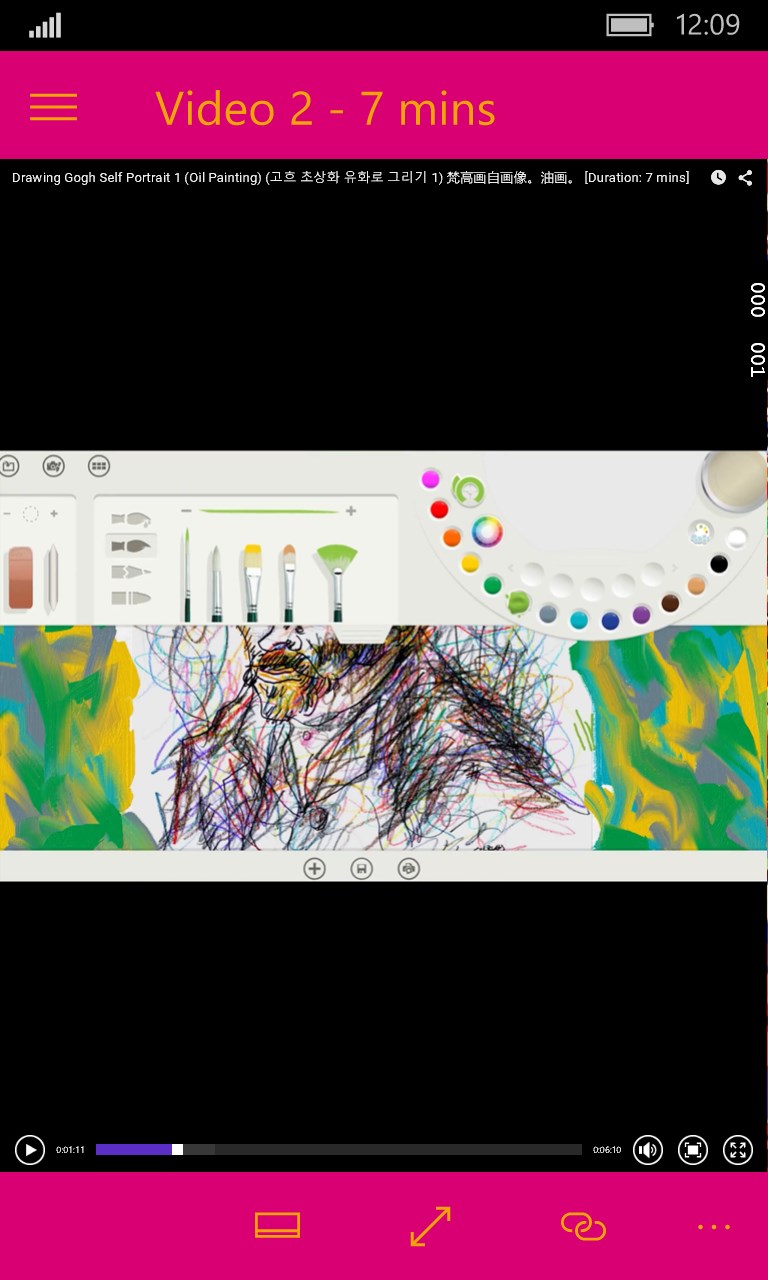Tap the chain link icon
Image resolution: width=768 pixels, height=1280 pixels.
coord(584,1226)
